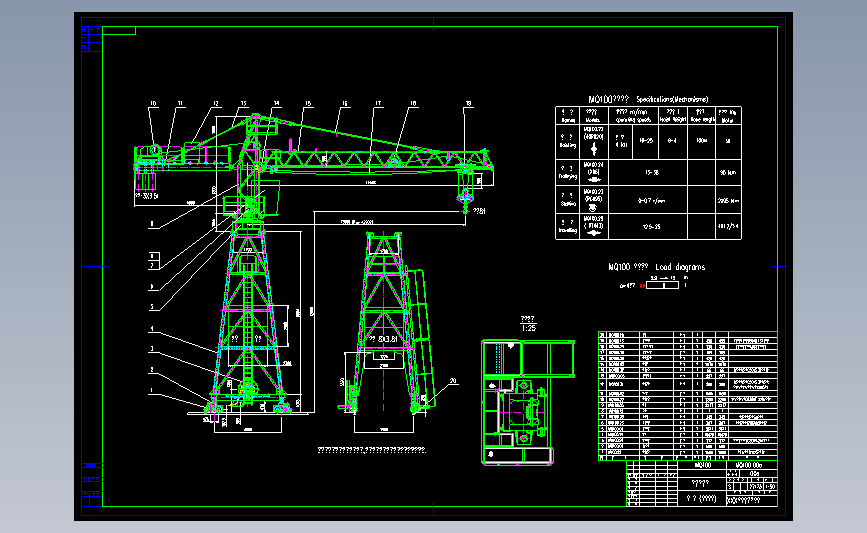Select callout number 11 above the counter-jib
The height and width of the screenshot is (533, 867).
(180, 103)
